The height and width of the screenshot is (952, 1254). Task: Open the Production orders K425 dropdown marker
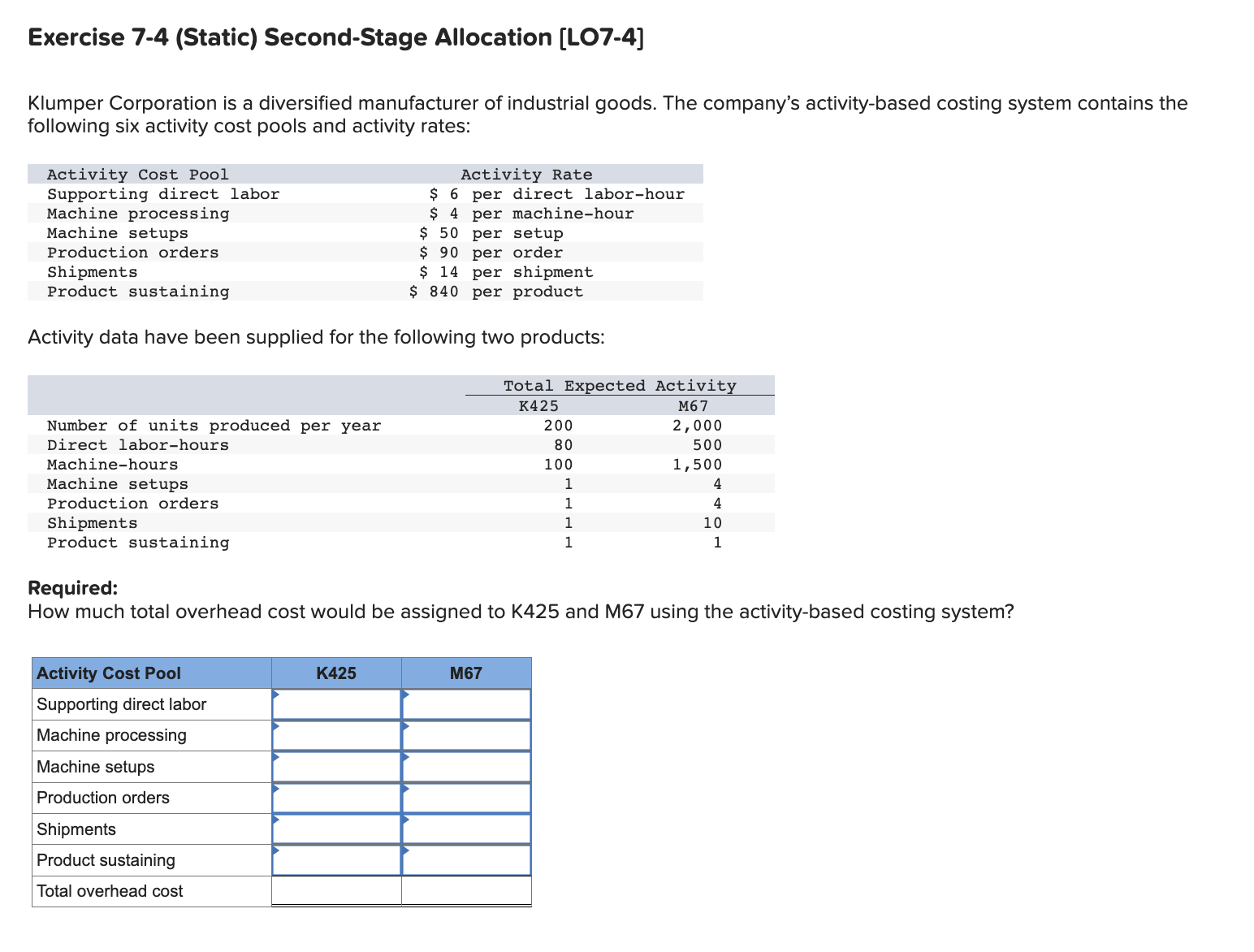click(278, 789)
